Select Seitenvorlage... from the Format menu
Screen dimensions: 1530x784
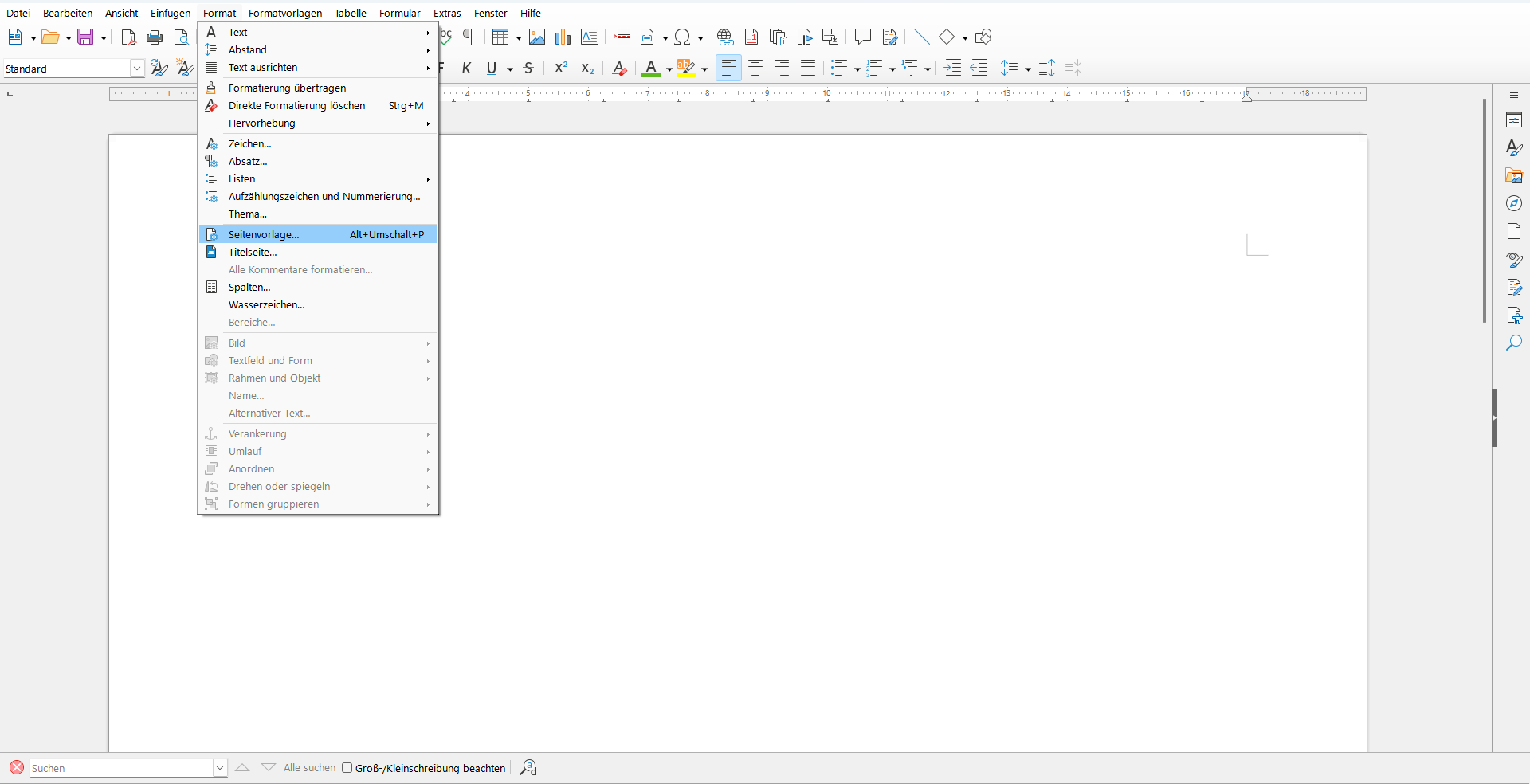264,235
